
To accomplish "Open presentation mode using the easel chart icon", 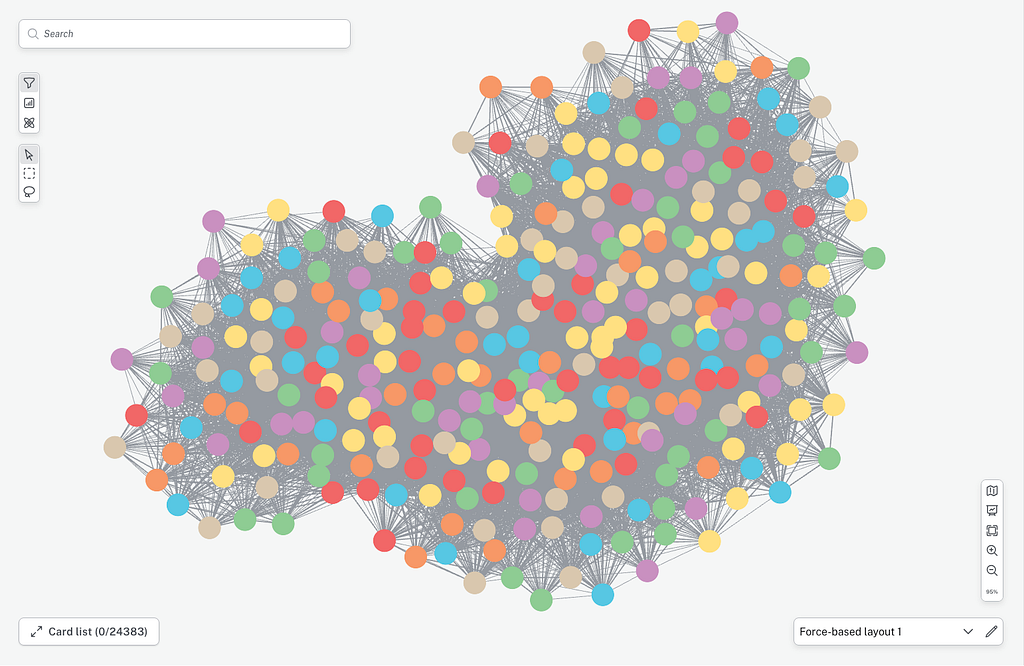I will [x=992, y=511].
